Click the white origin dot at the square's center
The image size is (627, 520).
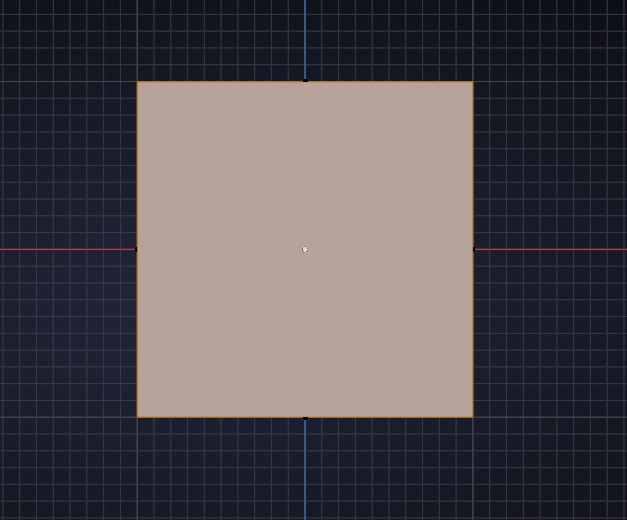[305, 250]
